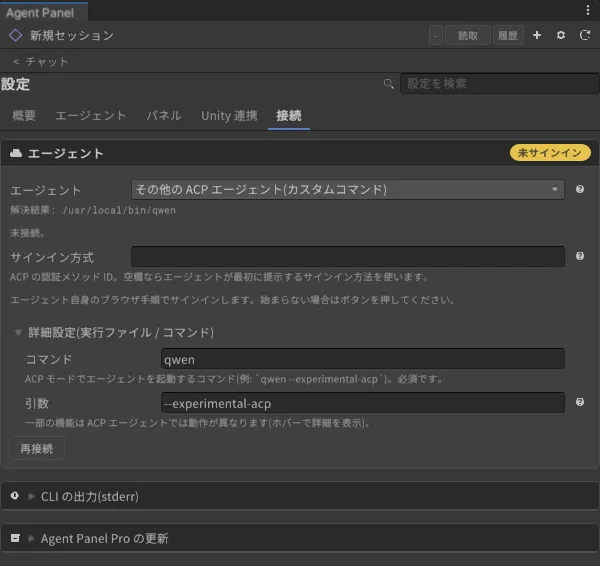
Task: Go back to チャット view
Action: pos(40,62)
